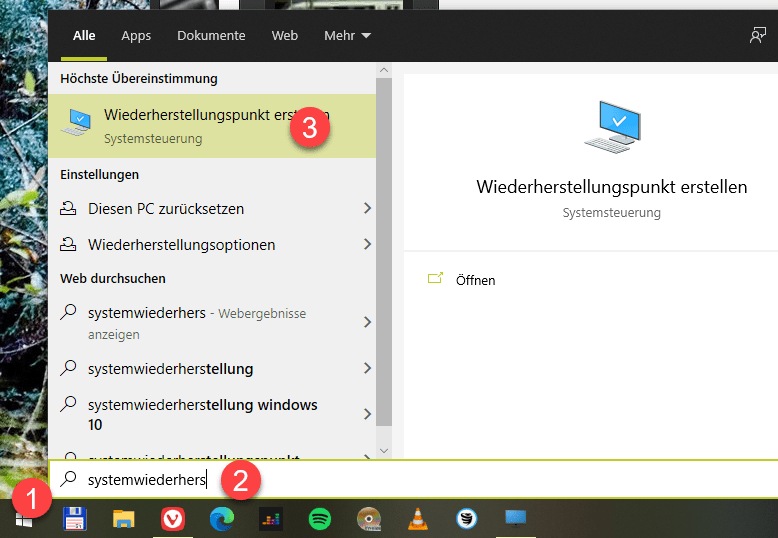Expand arrow for Diesen PC zurücksetzen

coord(367,208)
